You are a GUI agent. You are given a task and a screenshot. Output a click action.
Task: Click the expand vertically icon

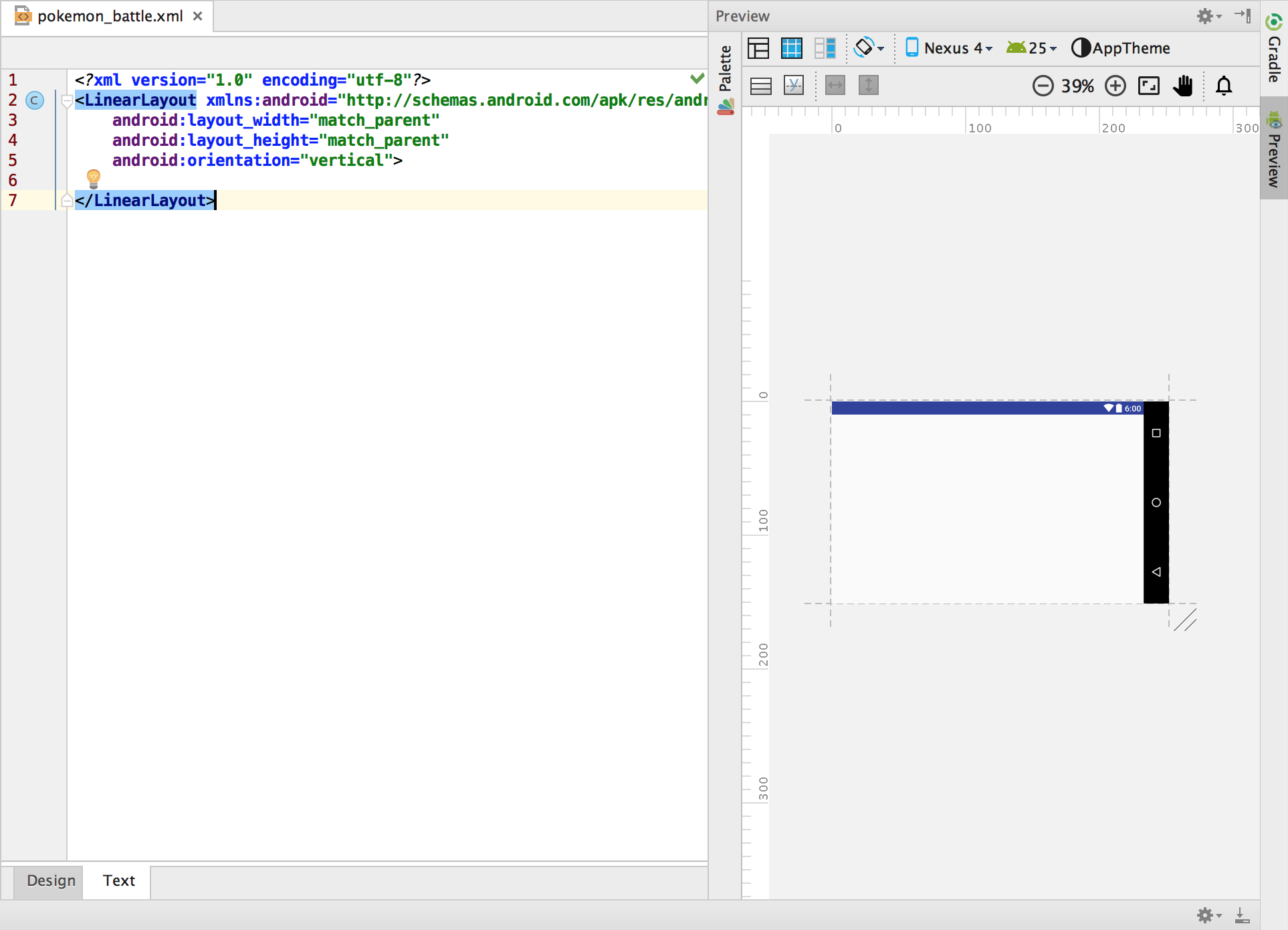(868, 86)
